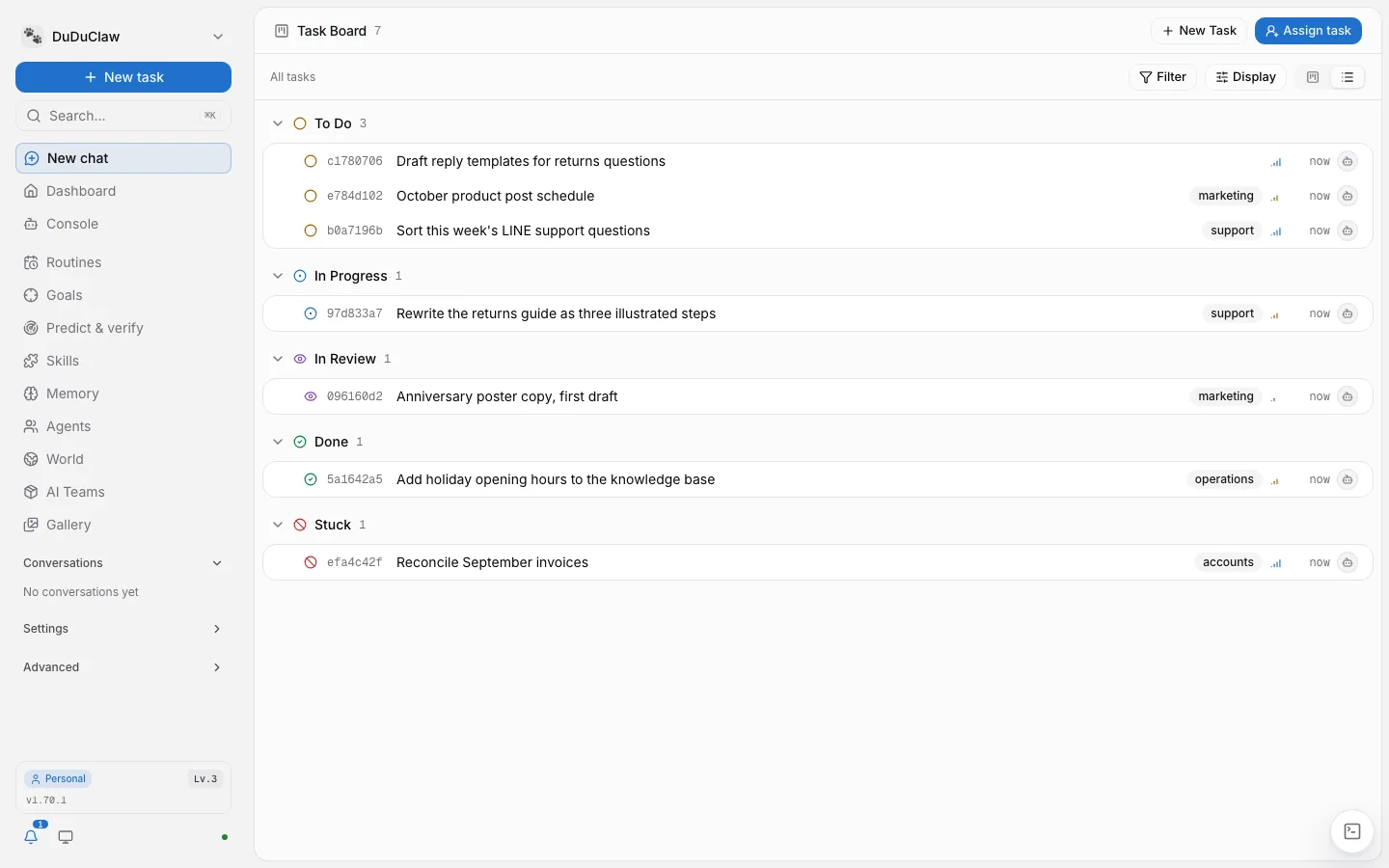The image size is (1389, 868).
Task: Click priority bars on Sort LINE support questions row
Action: [1276, 231]
